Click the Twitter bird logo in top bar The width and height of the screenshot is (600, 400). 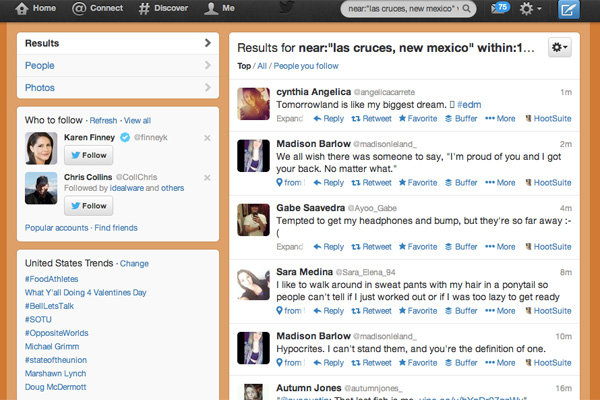287,7
